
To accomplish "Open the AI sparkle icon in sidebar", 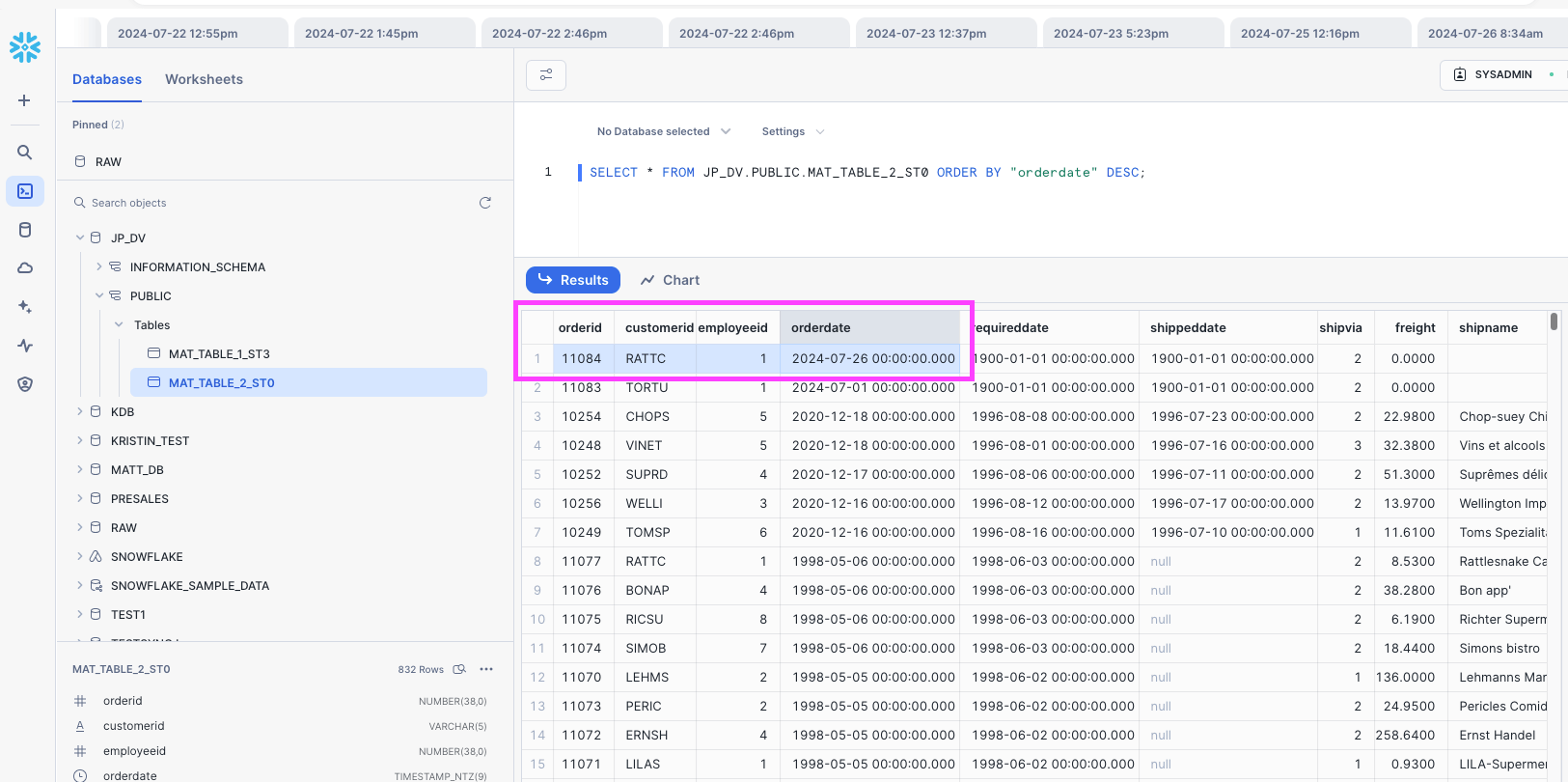I will tap(25, 307).
